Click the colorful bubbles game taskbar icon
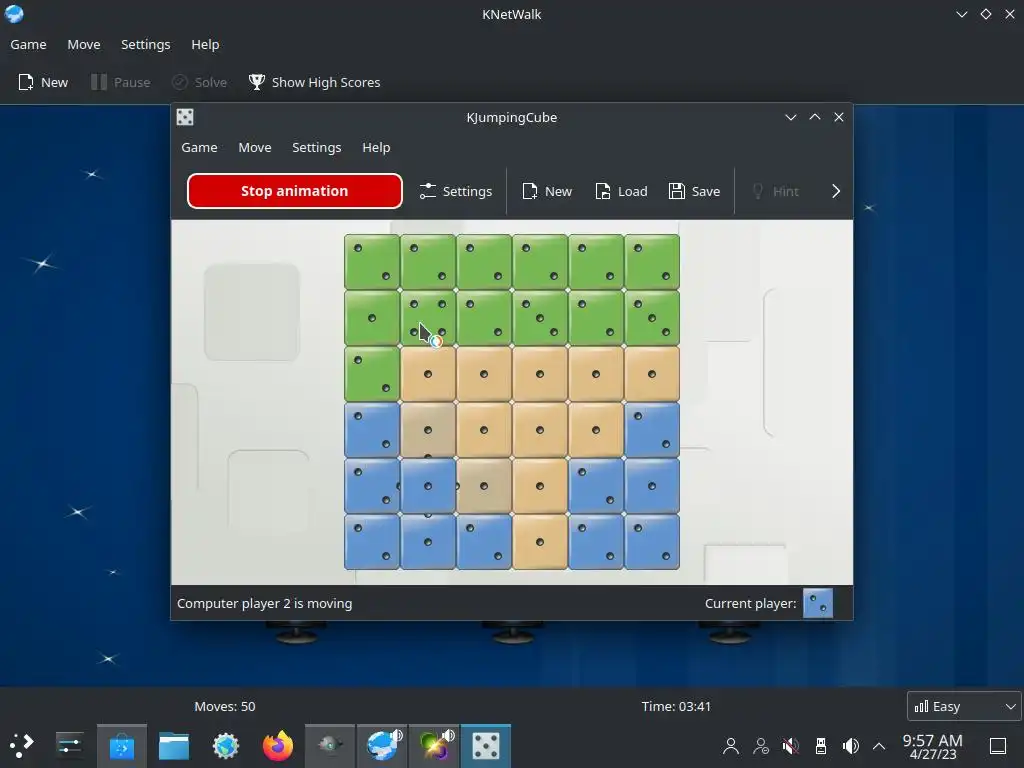Image resolution: width=1024 pixels, height=768 pixels. 434,746
